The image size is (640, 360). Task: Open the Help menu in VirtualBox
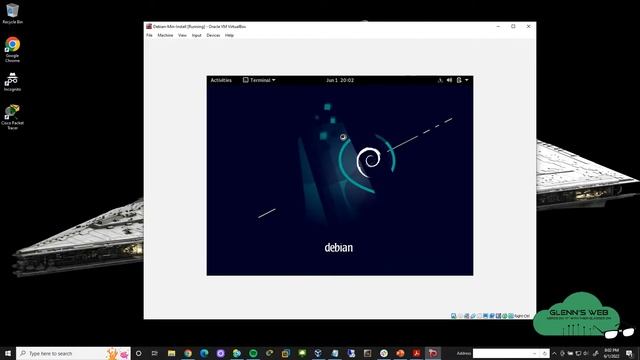coord(229,36)
